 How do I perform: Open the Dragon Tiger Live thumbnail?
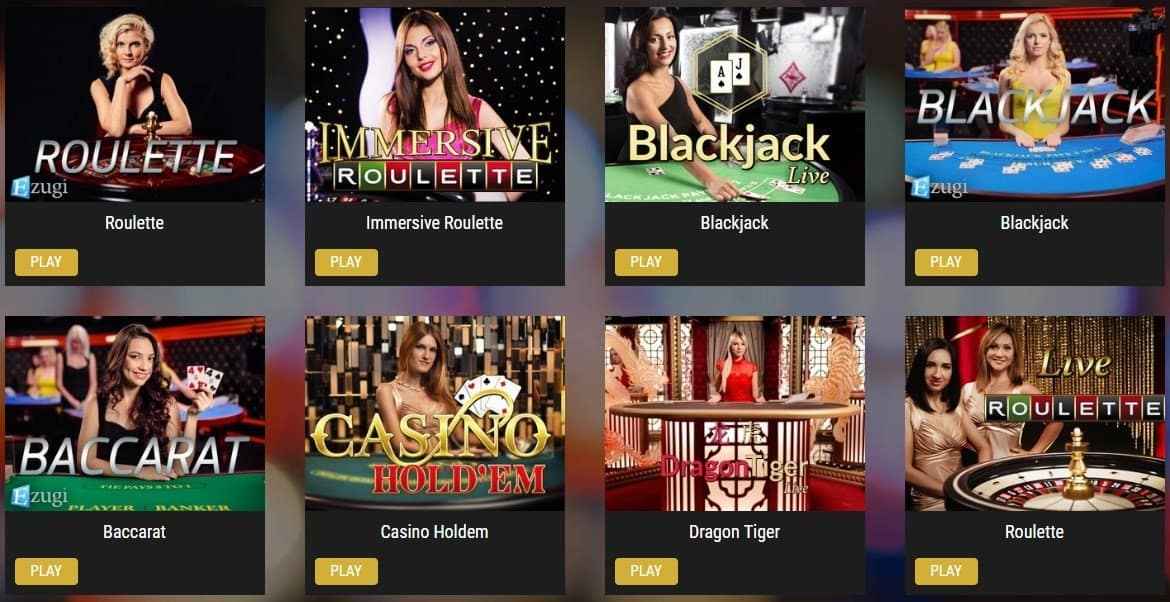(735, 413)
